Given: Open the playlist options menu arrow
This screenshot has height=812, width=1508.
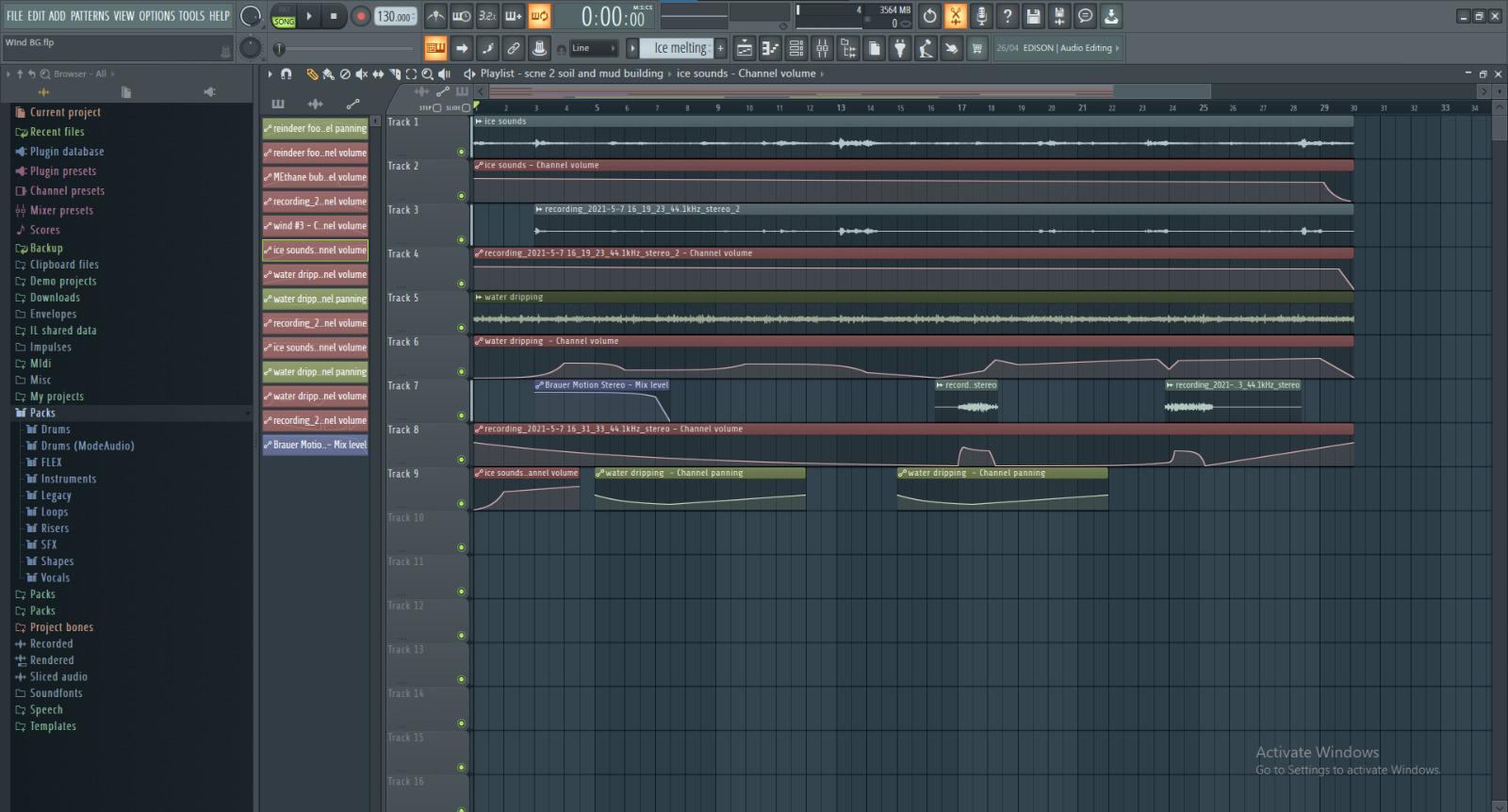Looking at the screenshot, I should click(x=270, y=73).
